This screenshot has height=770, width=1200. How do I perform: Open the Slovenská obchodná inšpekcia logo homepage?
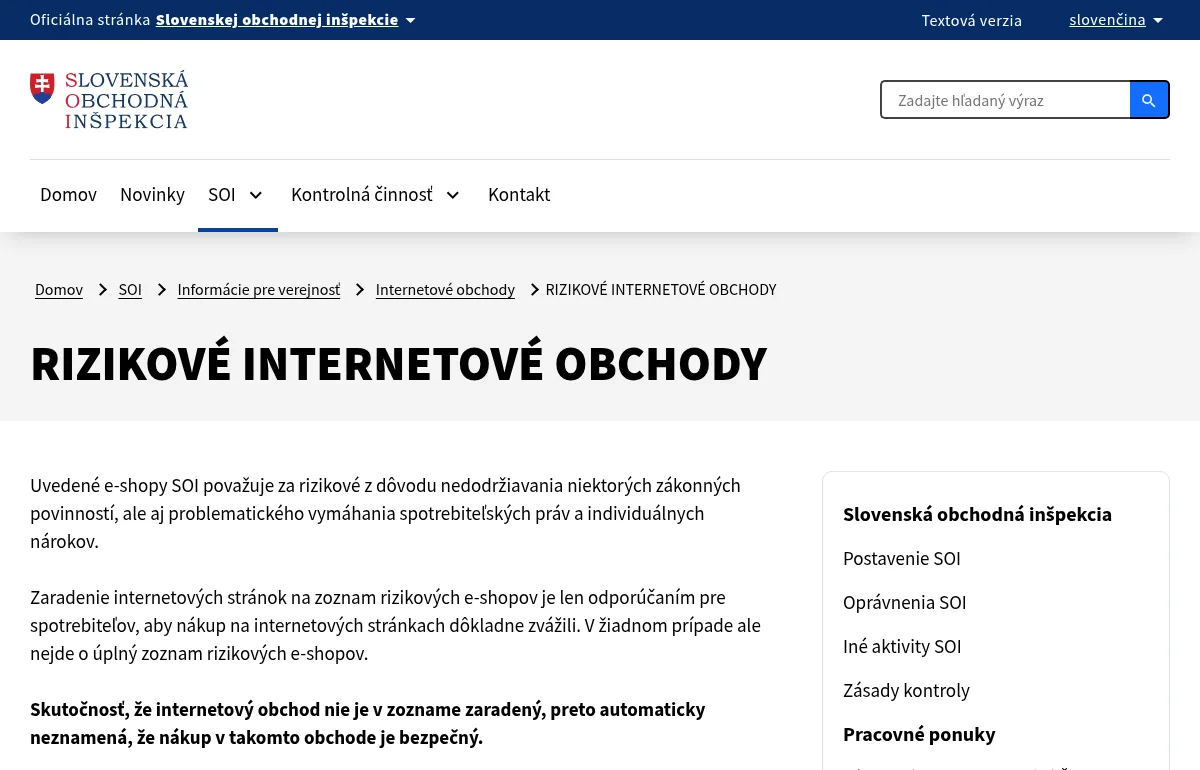pyautogui.click(x=109, y=100)
